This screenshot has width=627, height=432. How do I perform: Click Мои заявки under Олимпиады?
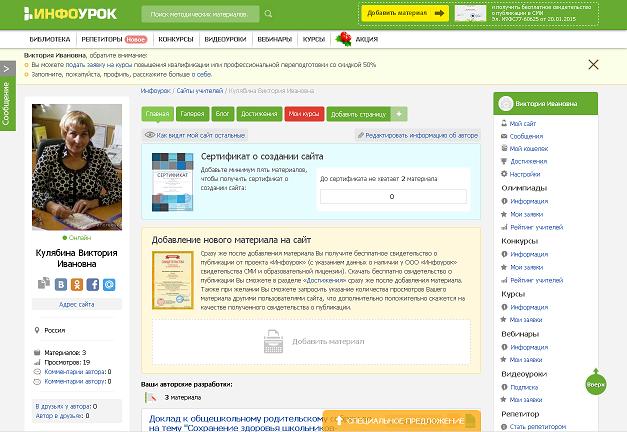[x=527, y=214]
